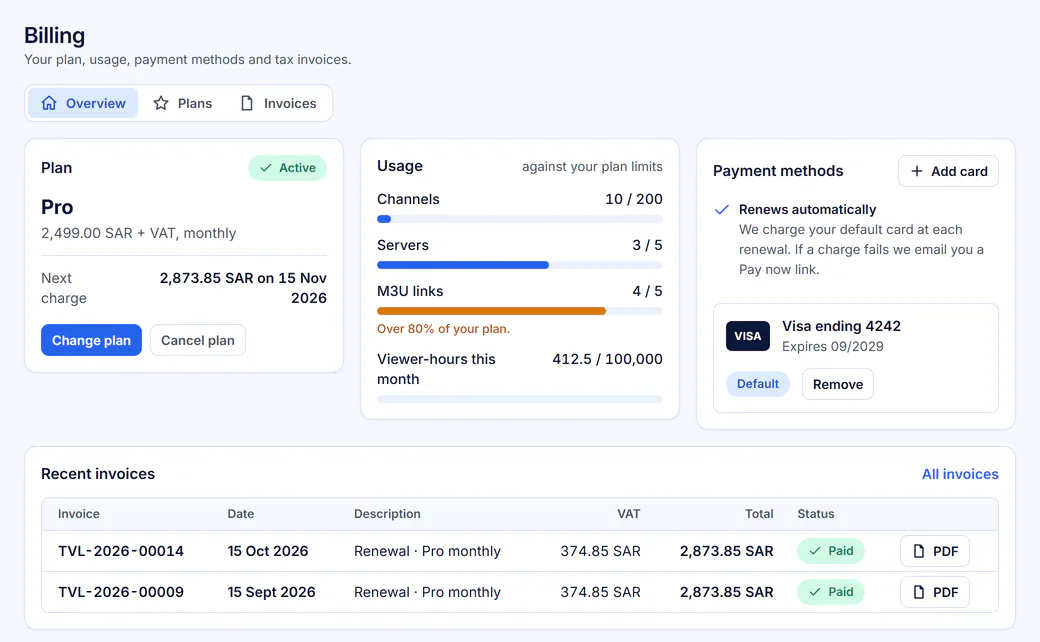Click the Paid status for TVL-2026-00014
The image size is (1040, 642).
click(x=830, y=551)
